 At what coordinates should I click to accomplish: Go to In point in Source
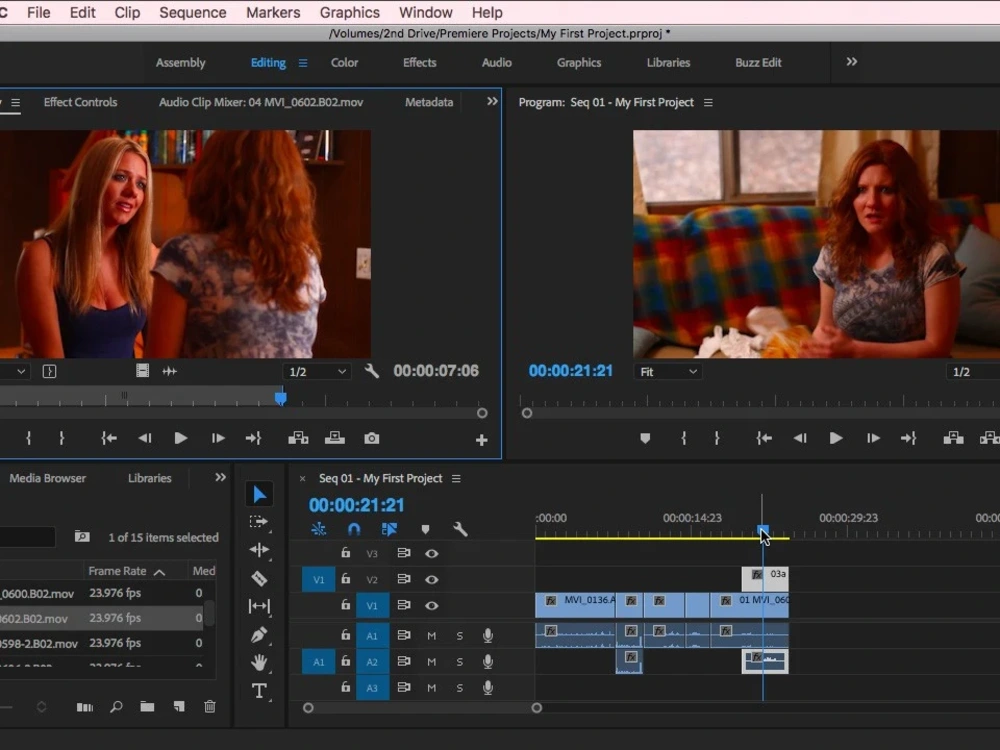109,438
